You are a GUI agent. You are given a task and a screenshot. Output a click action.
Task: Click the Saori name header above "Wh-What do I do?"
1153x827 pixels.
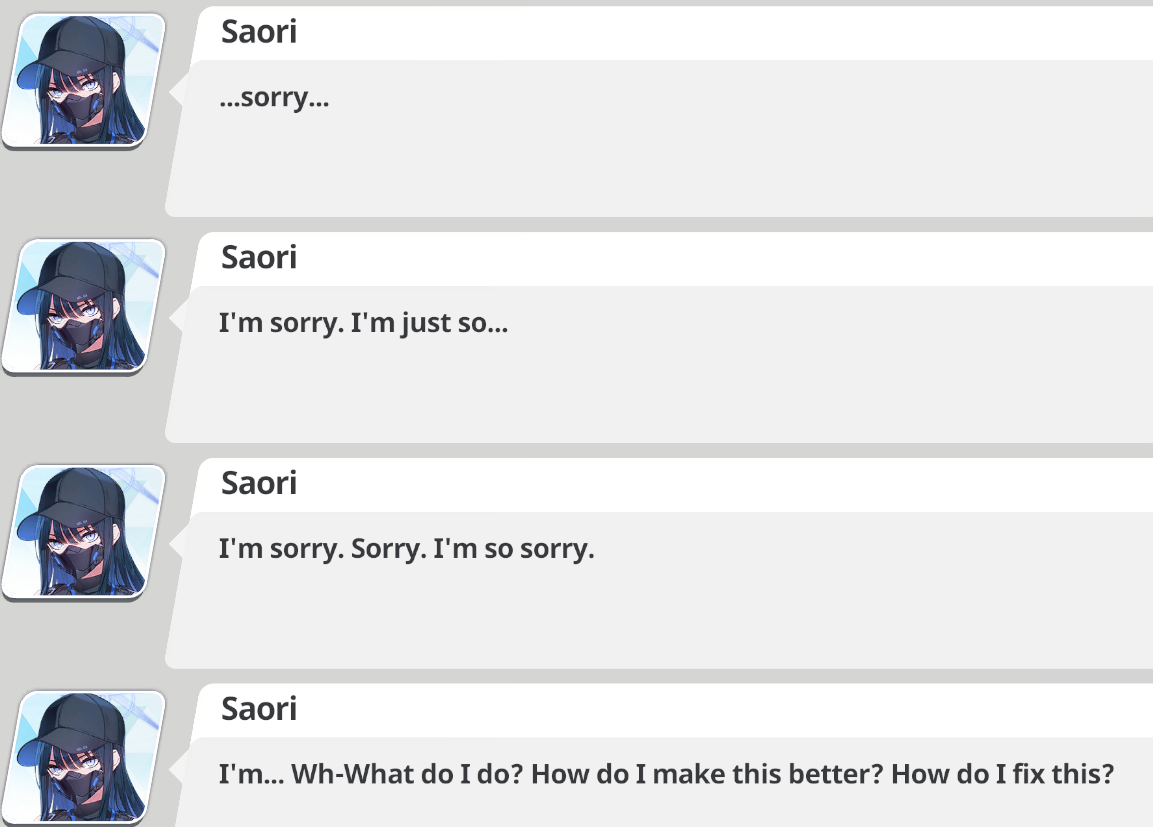tap(259, 709)
